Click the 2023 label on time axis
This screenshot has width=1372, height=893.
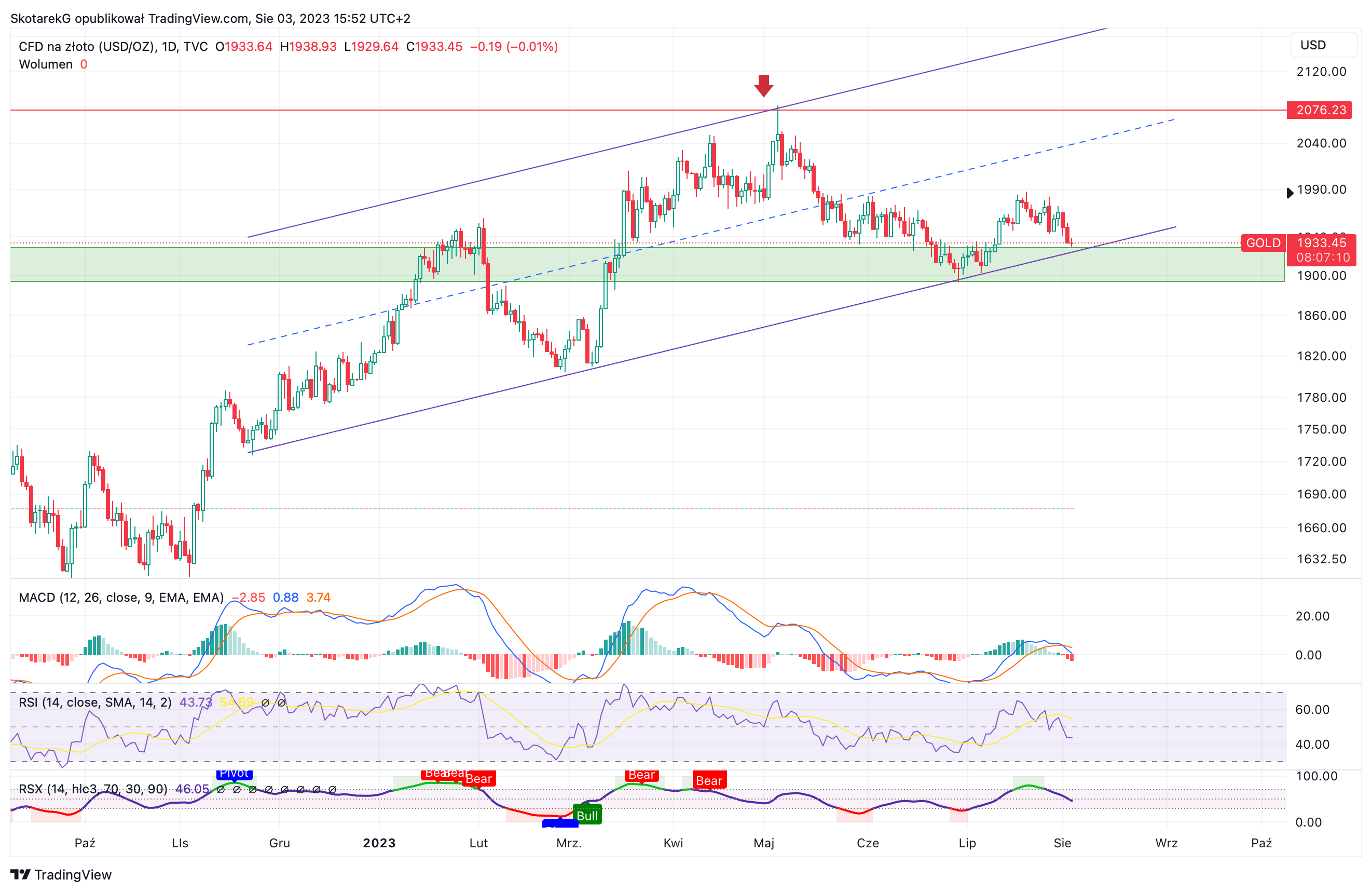point(379,843)
